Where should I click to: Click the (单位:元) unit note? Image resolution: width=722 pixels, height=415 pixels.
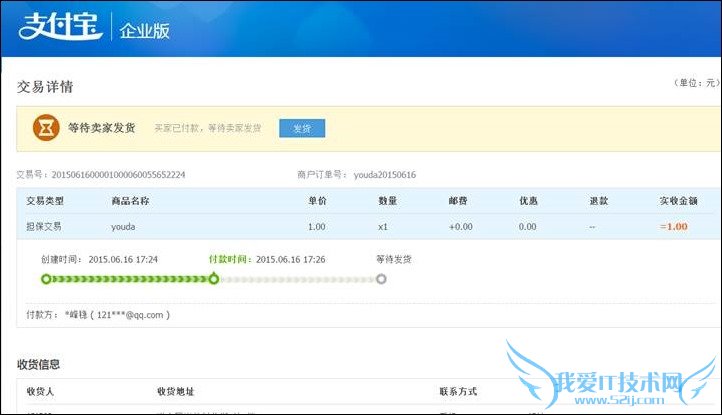(697, 83)
